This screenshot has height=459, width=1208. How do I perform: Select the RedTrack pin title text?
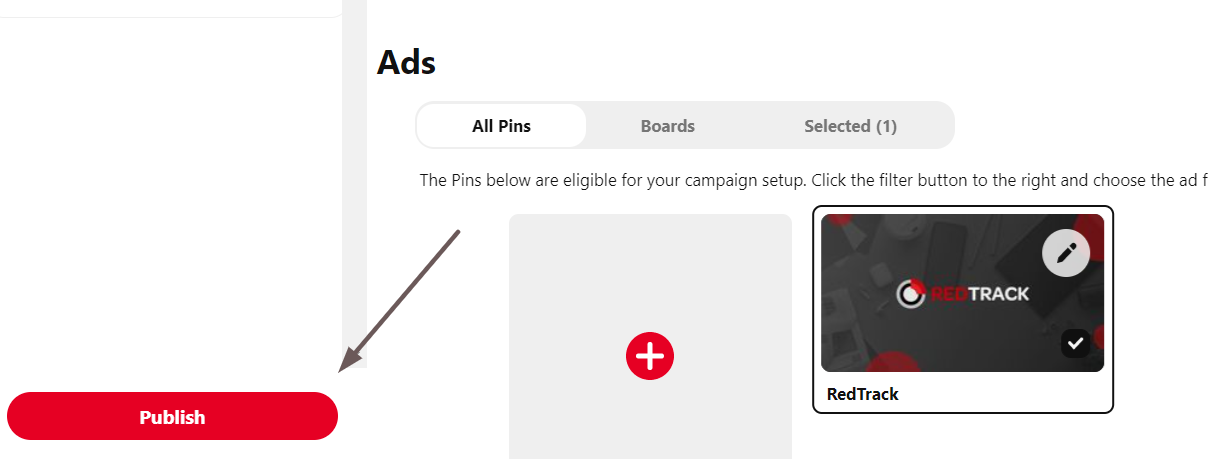(863, 394)
